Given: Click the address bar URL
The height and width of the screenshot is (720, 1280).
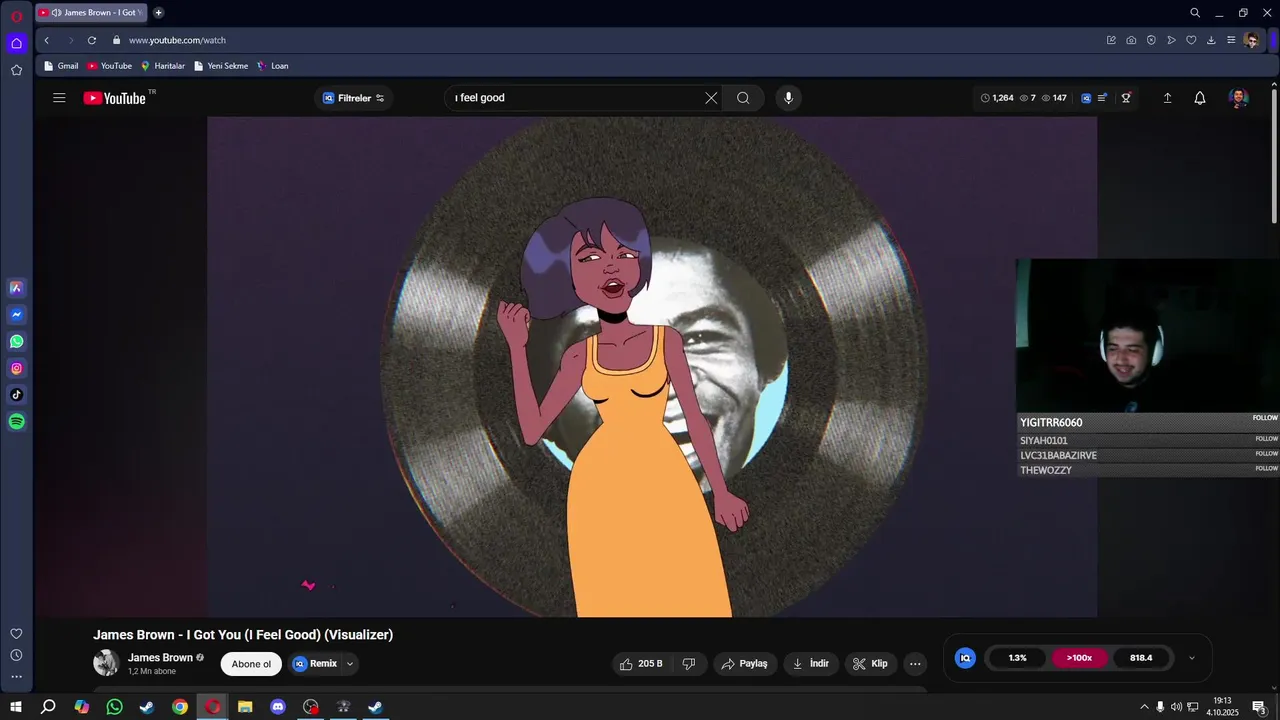Looking at the screenshot, I should (x=177, y=40).
